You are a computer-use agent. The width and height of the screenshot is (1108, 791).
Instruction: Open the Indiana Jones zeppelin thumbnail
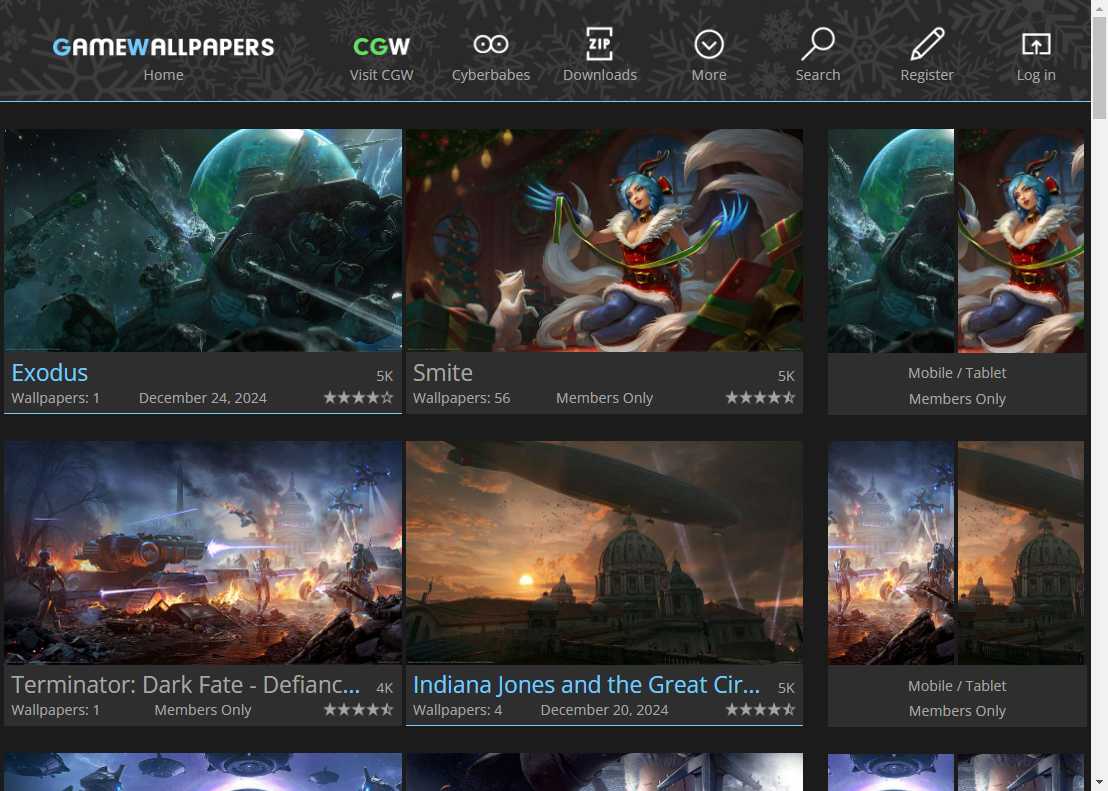pos(604,553)
